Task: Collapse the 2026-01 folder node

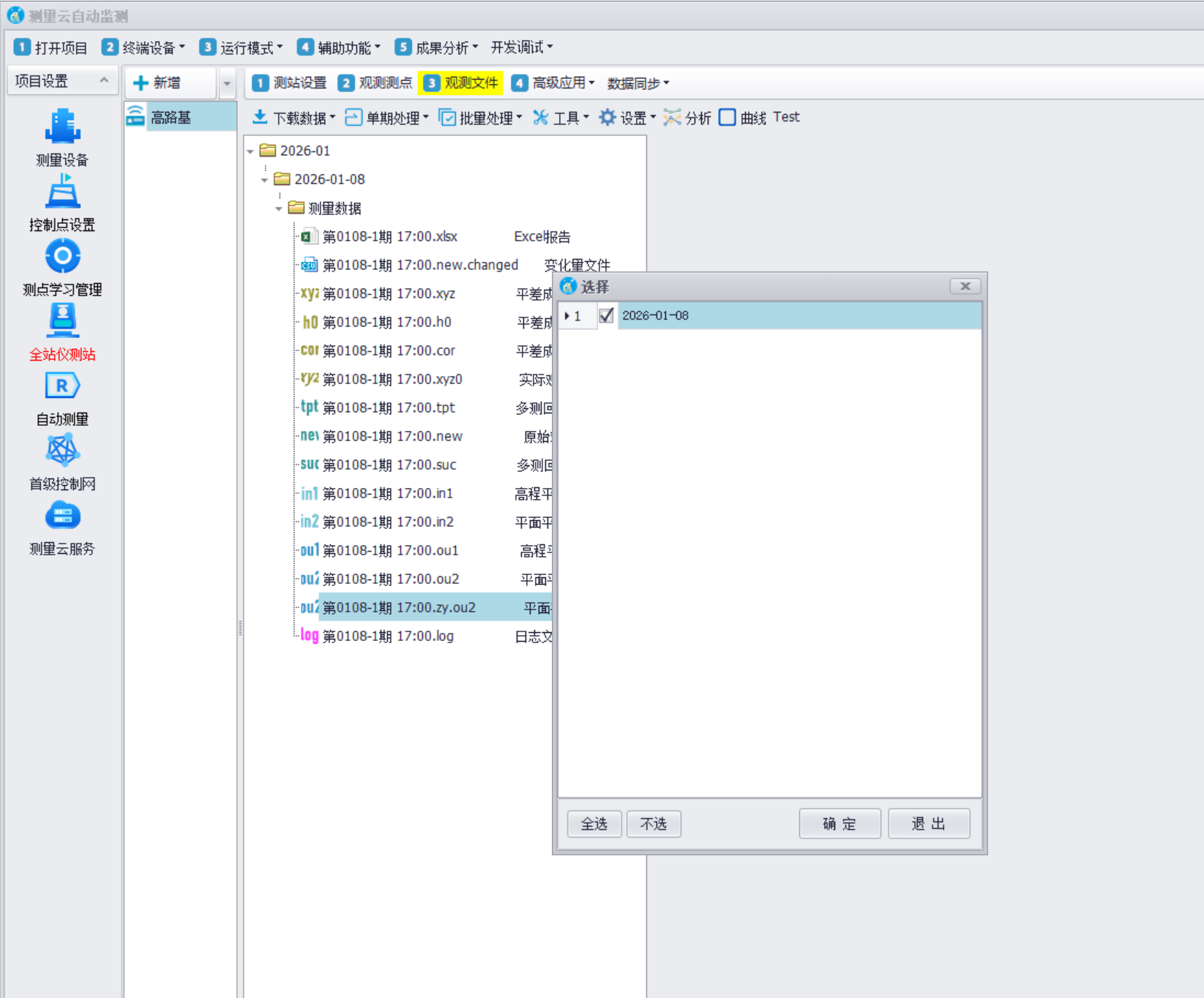Action: pos(250,151)
